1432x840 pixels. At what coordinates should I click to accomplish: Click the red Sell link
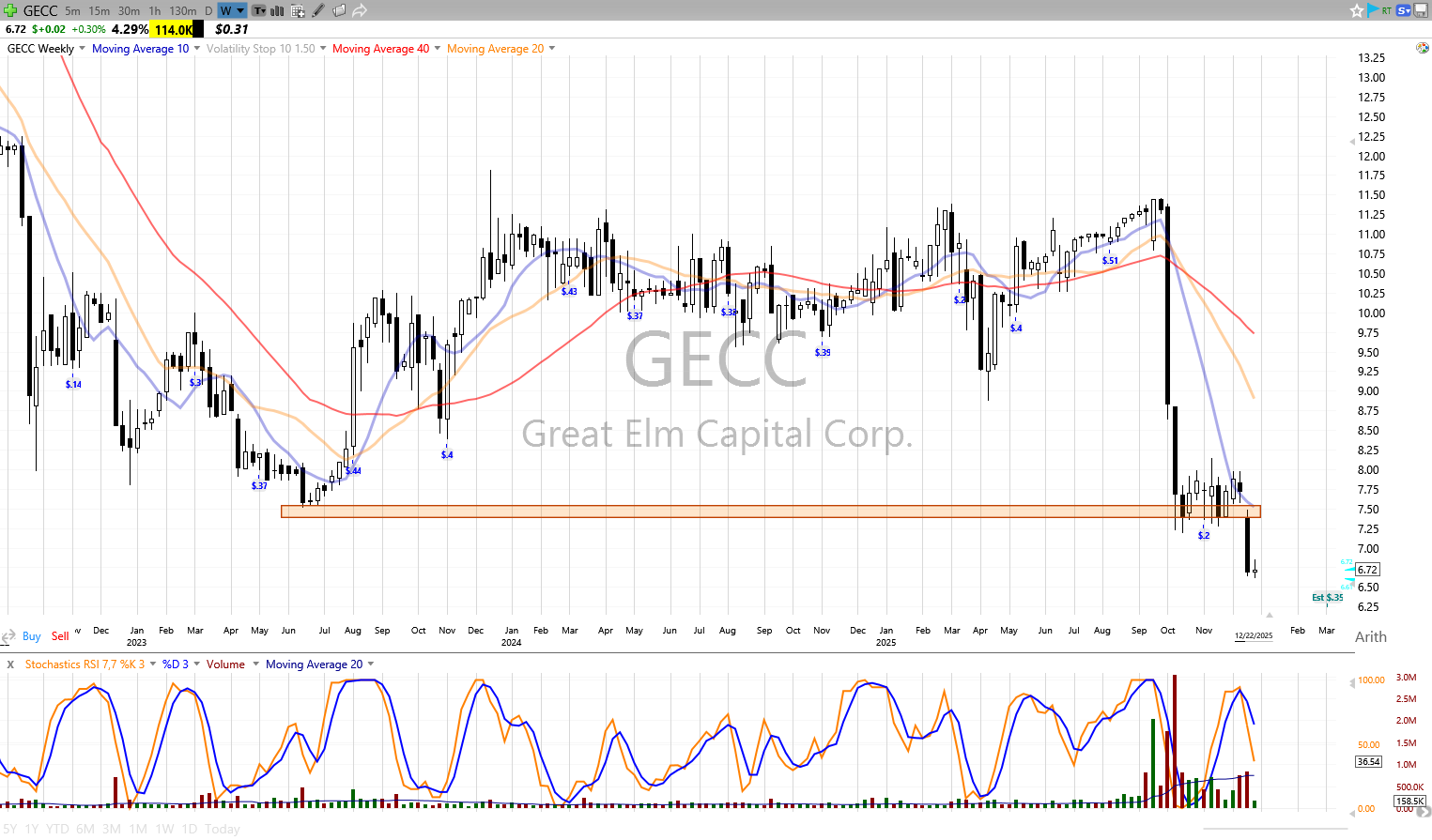(60, 636)
